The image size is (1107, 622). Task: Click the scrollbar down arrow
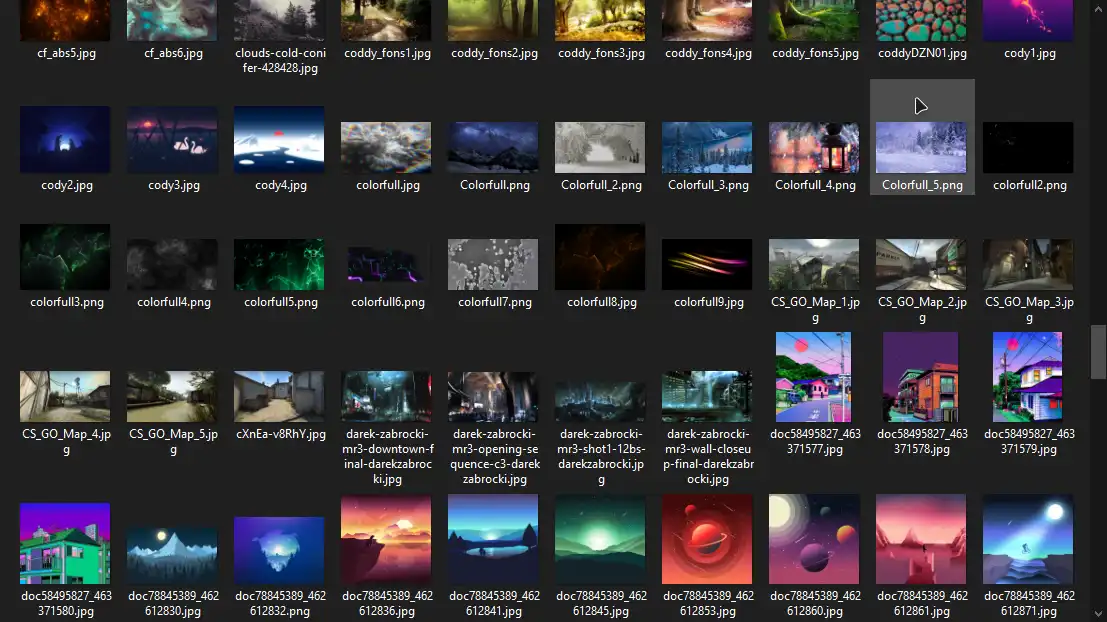tap(1098, 614)
